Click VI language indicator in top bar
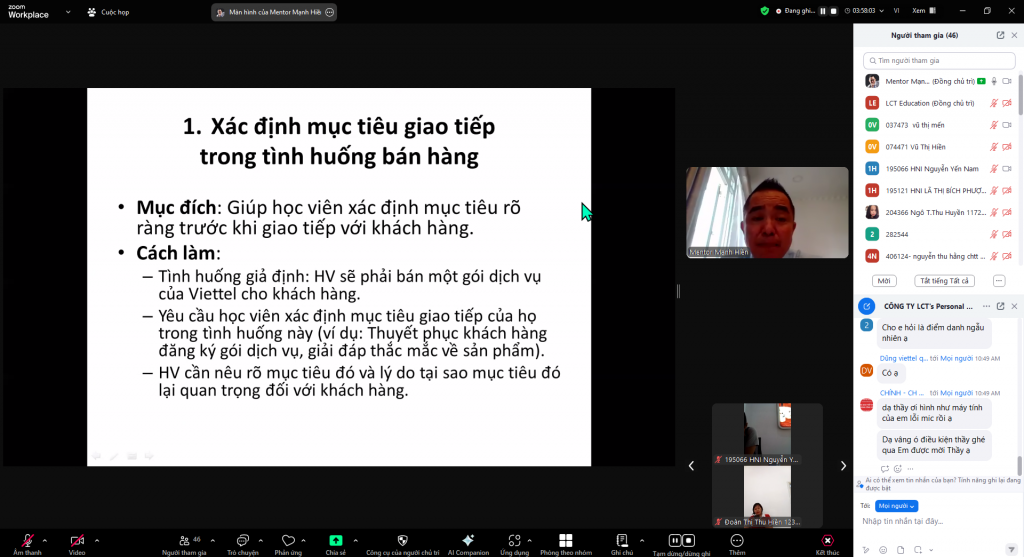The height and width of the screenshot is (557, 1024). point(897,11)
